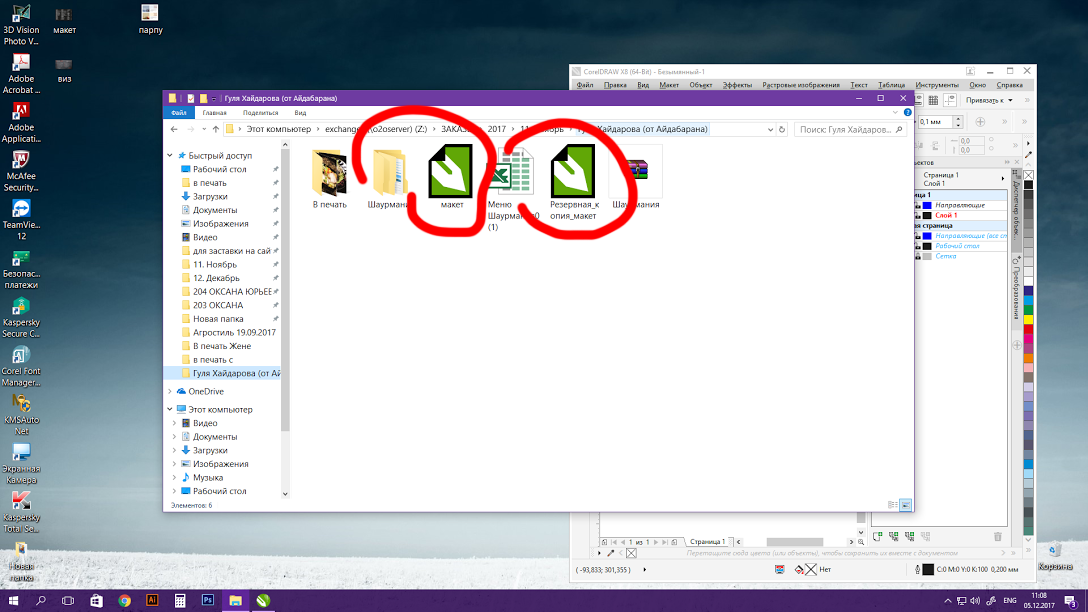Increase CorelDRAW nudge value stepper up
The image size is (1088, 612).
(958, 119)
